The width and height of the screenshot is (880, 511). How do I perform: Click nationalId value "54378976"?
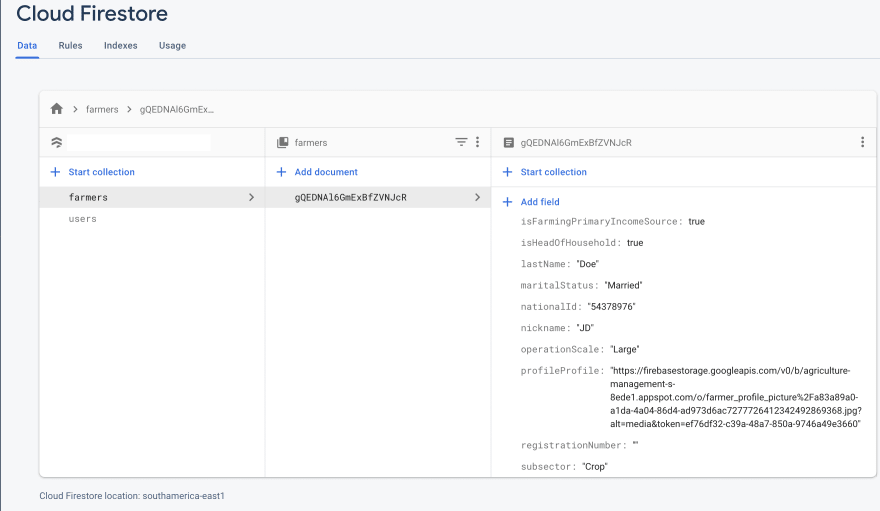coord(611,307)
